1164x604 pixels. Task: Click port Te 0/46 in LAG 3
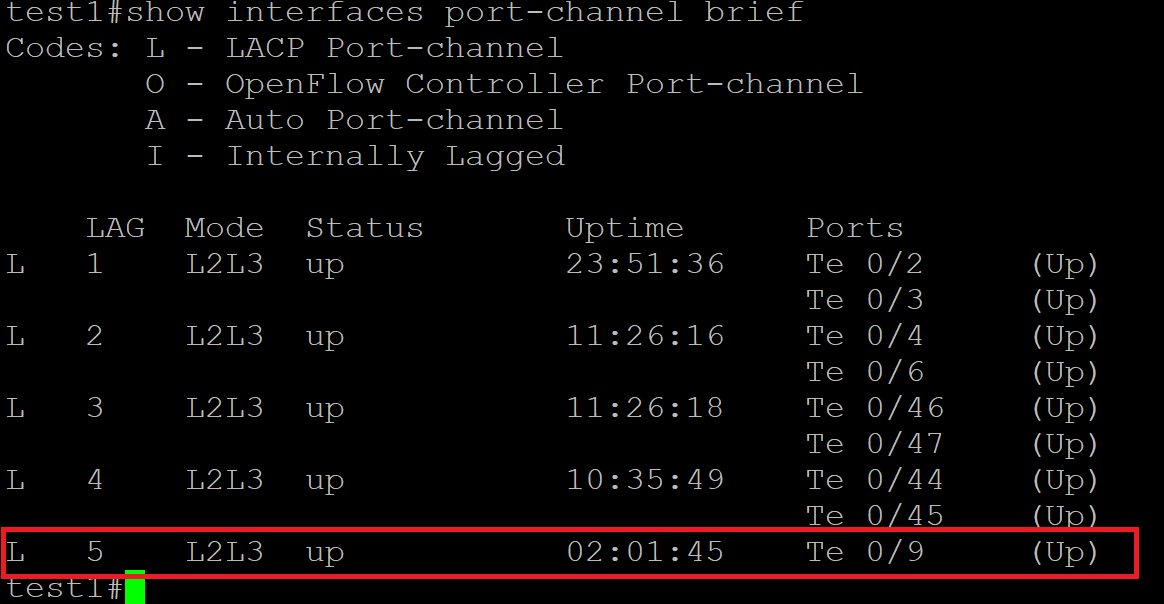[875, 408]
